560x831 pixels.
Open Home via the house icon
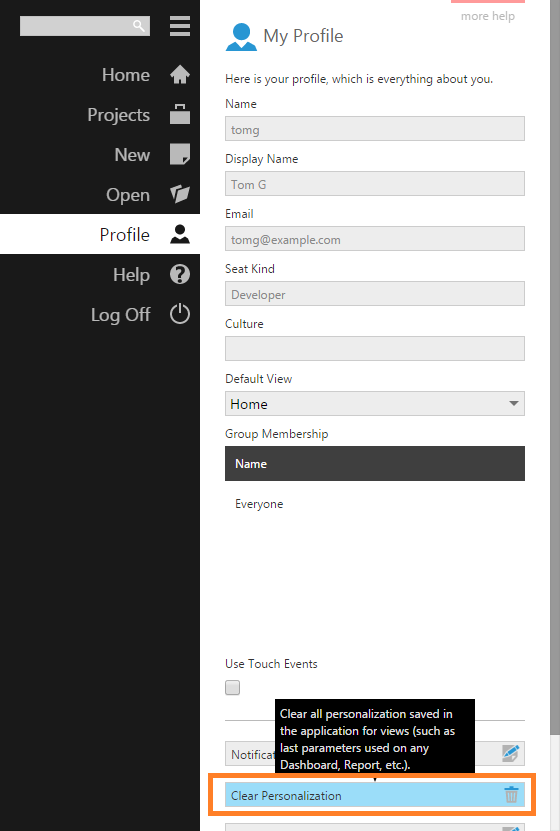[180, 75]
